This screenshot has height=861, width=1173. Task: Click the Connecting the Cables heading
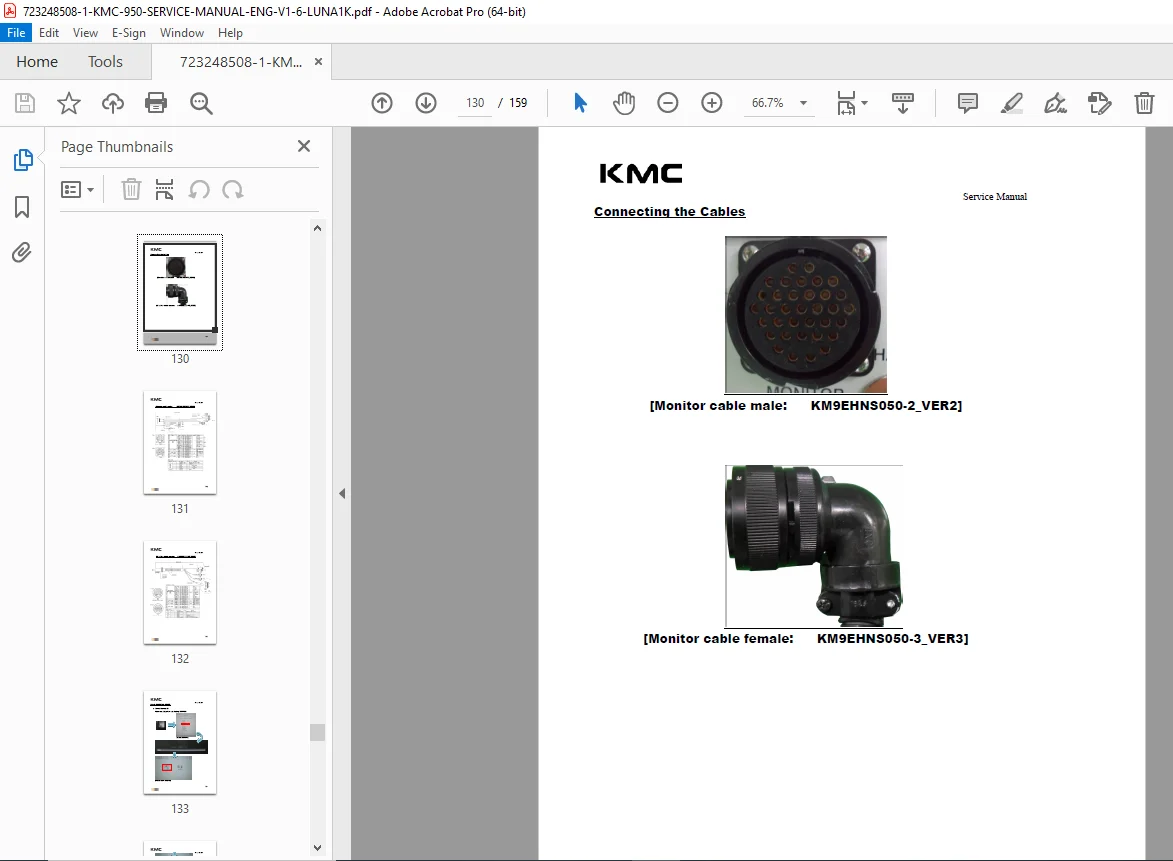pyautogui.click(x=670, y=212)
